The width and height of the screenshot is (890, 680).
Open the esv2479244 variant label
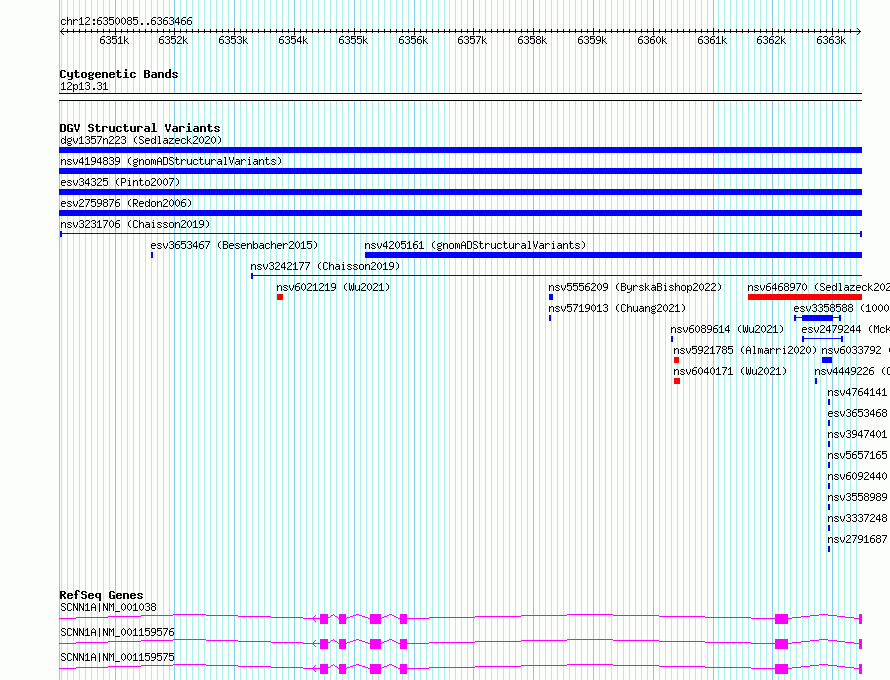click(845, 329)
